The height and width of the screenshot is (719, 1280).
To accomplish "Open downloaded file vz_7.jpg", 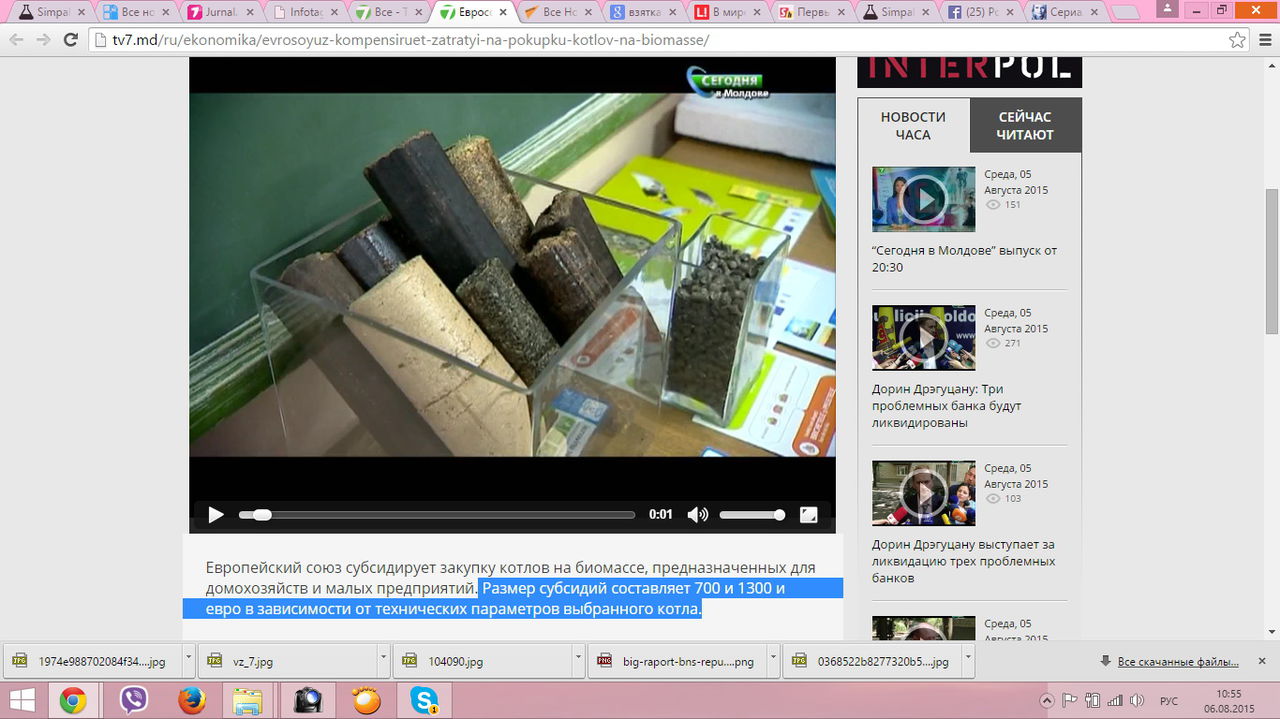I will [x=287, y=661].
